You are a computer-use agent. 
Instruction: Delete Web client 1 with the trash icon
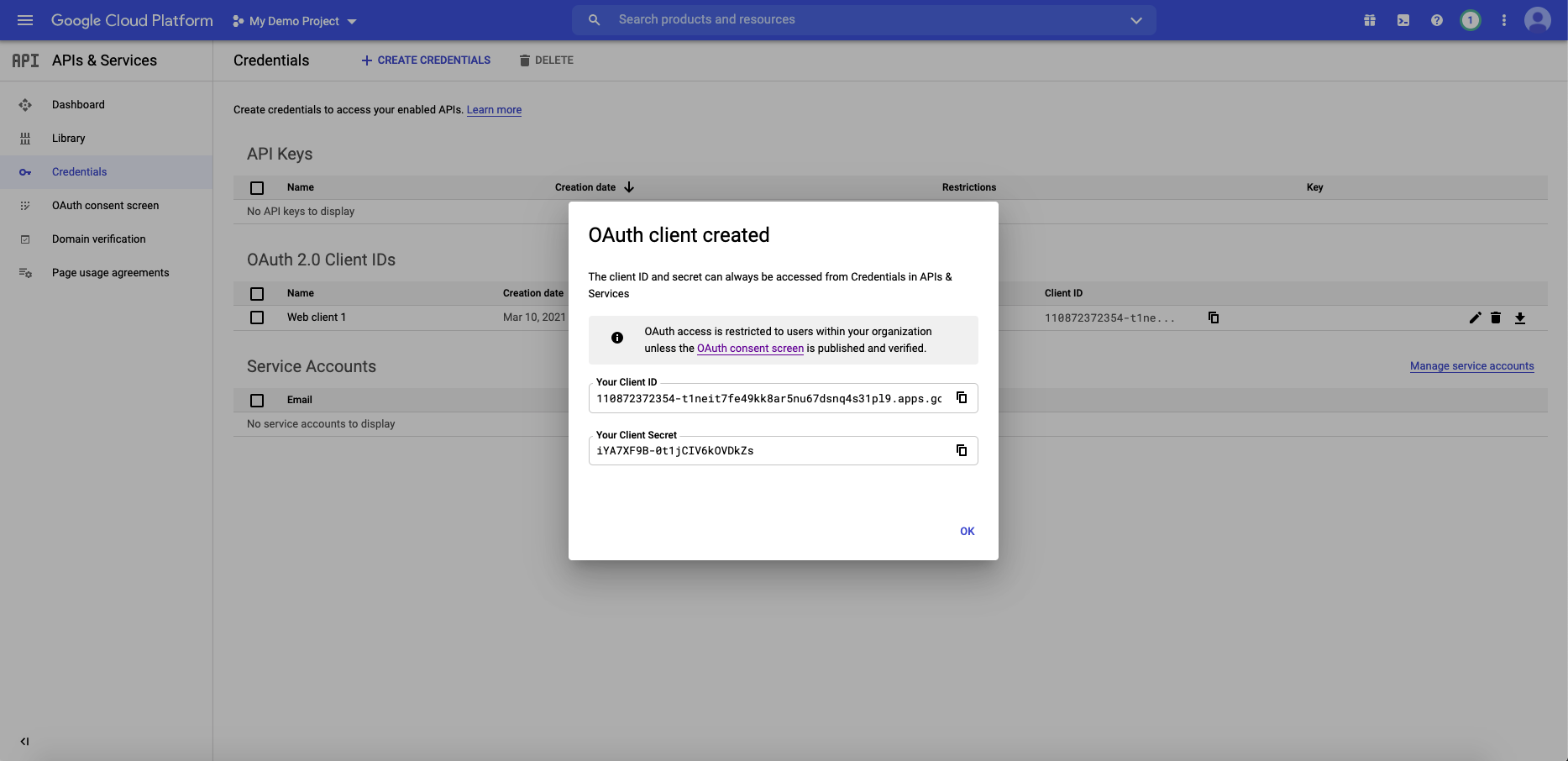pyautogui.click(x=1497, y=318)
